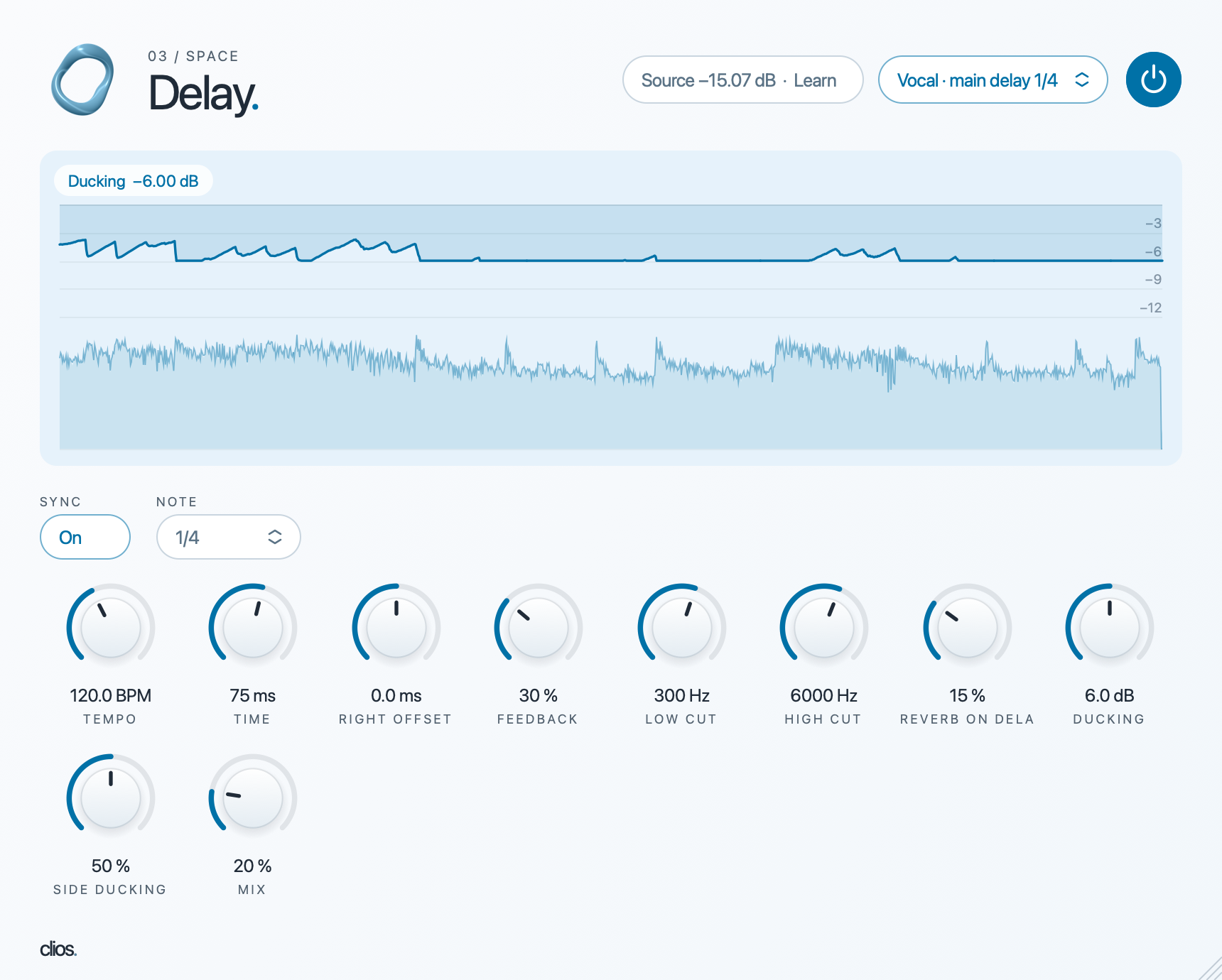Click the 6000 Hz high cut value
Screen dimensions: 1222x980
pos(824,695)
